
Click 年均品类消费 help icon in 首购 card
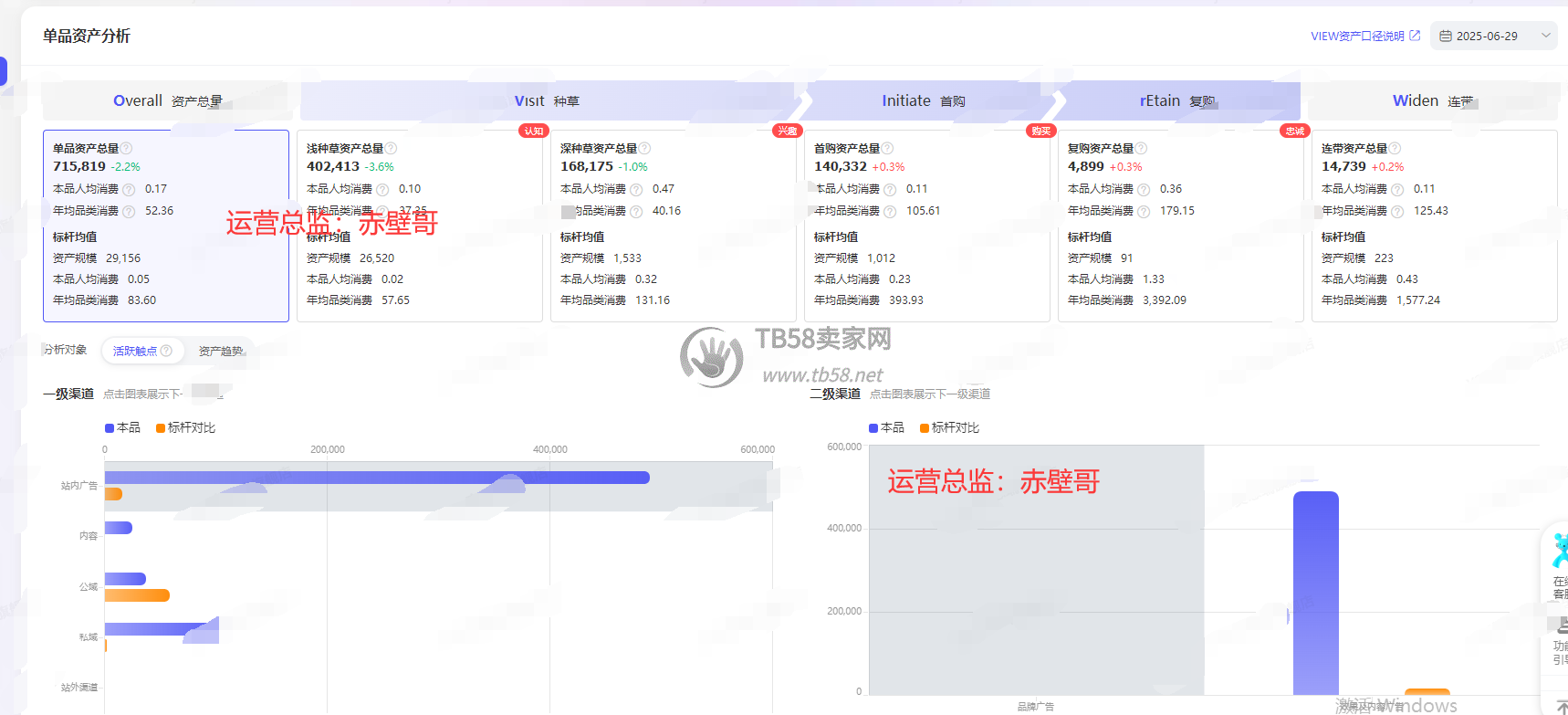coord(890,212)
